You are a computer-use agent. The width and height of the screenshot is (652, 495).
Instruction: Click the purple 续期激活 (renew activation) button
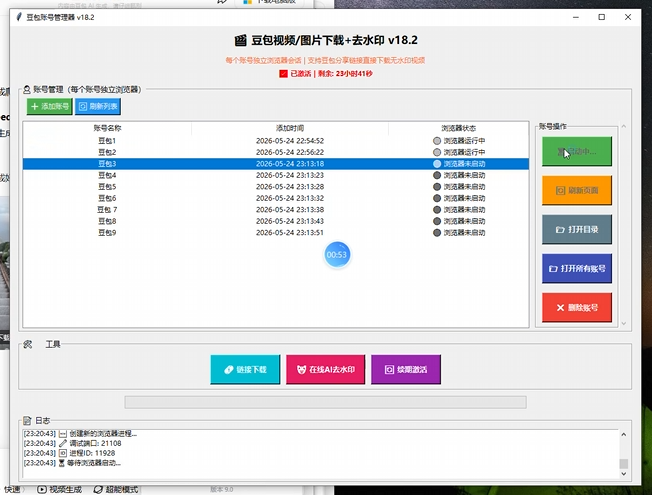click(406, 369)
